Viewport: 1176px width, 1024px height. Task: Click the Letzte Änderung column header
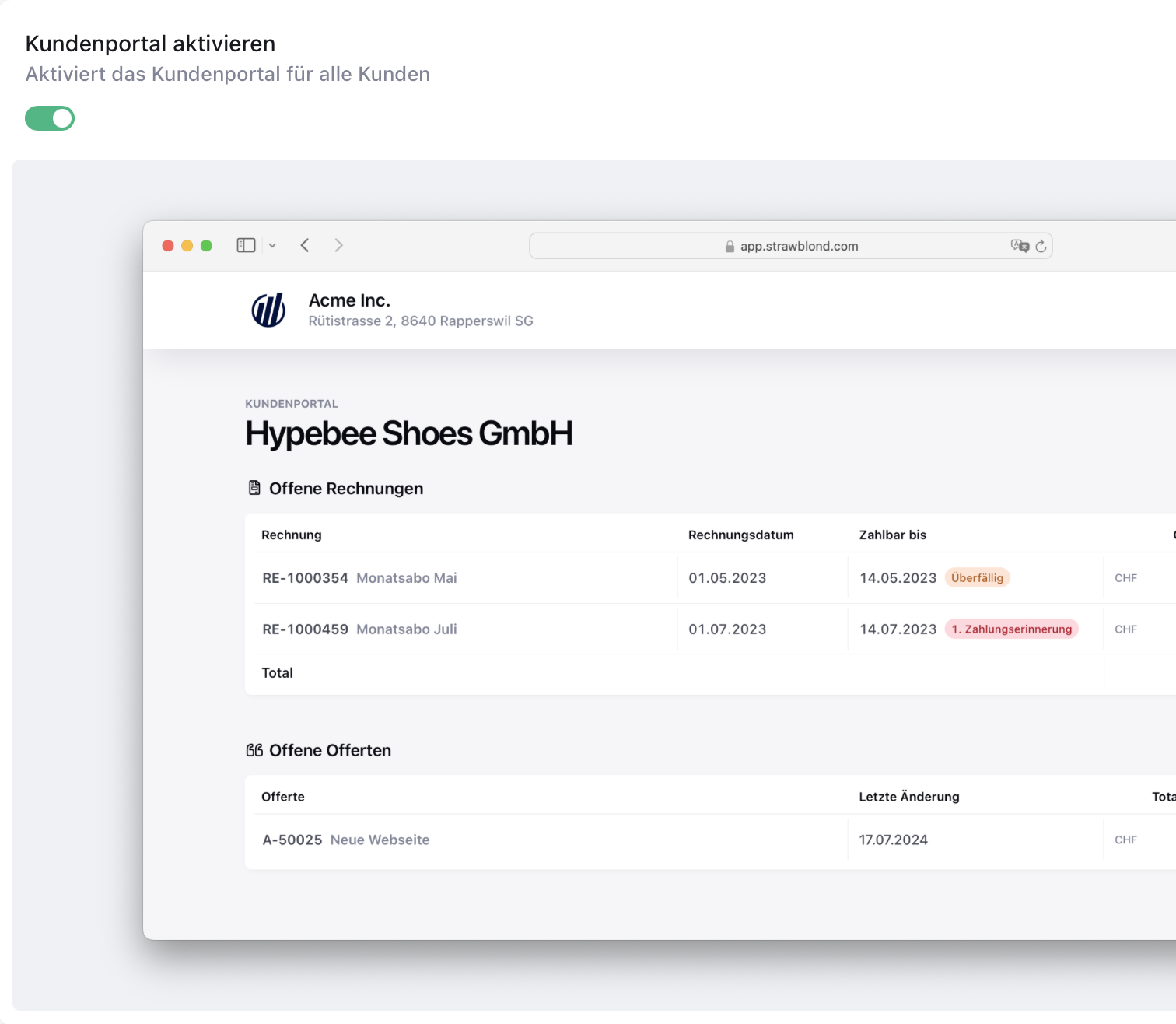point(909,797)
